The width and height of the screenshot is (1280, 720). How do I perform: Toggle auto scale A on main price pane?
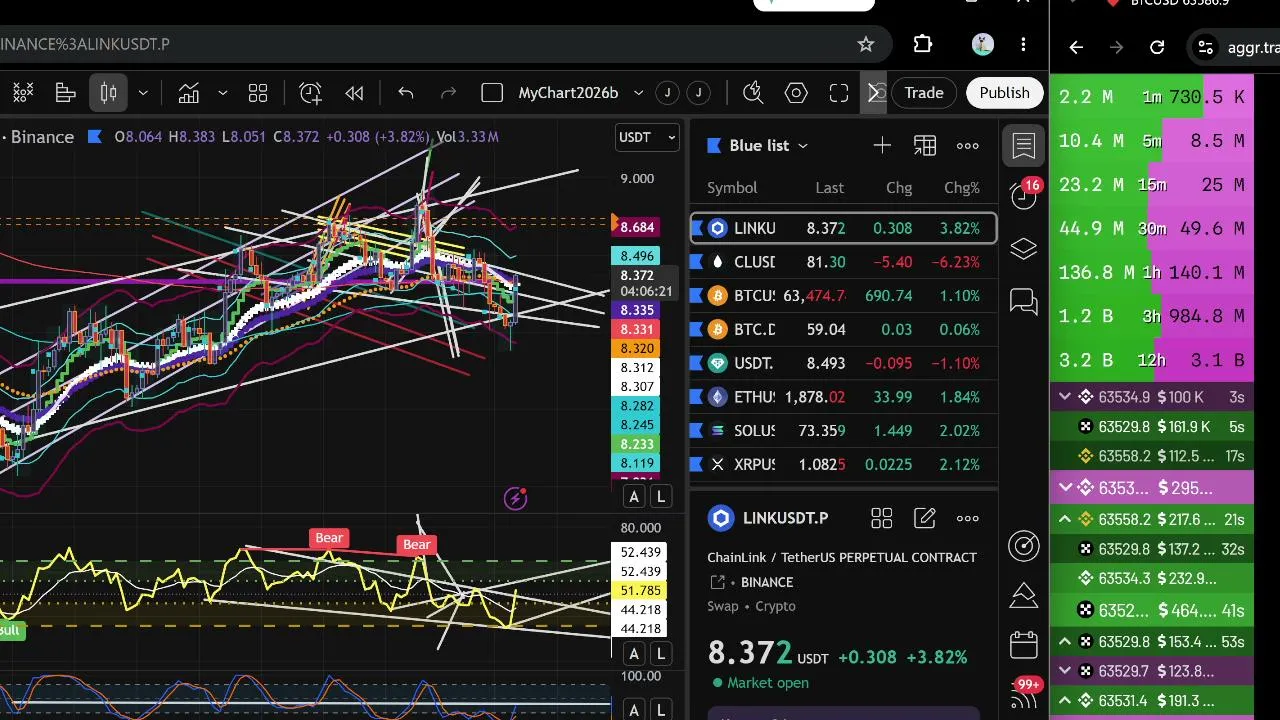tap(634, 497)
